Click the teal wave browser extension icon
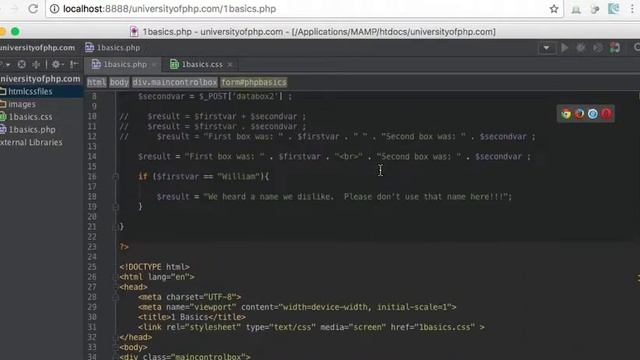The image size is (640, 360). (x=613, y=9)
